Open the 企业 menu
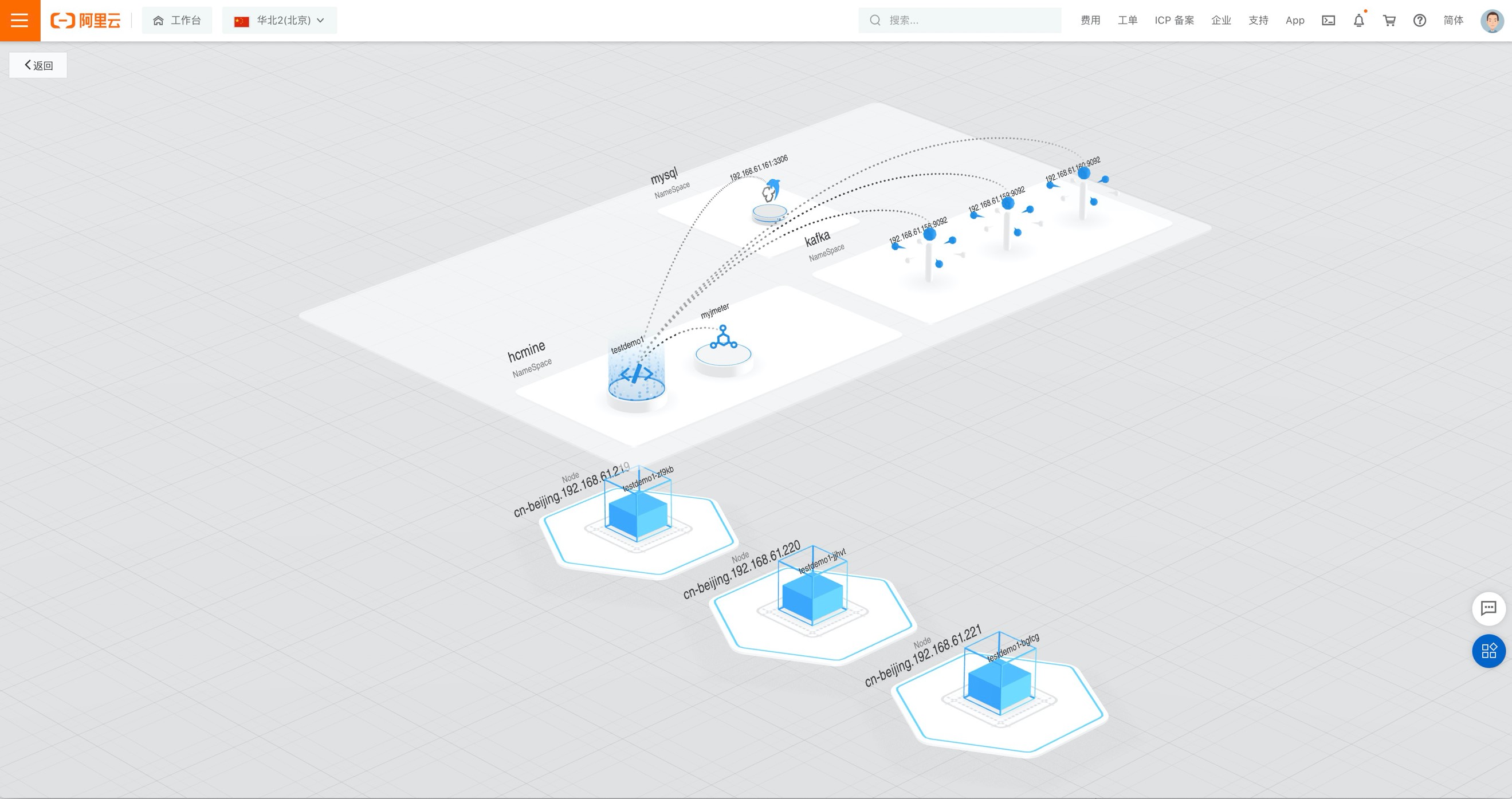The height and width of the screenshot is (799, 1512). [x=1221, y=21]
